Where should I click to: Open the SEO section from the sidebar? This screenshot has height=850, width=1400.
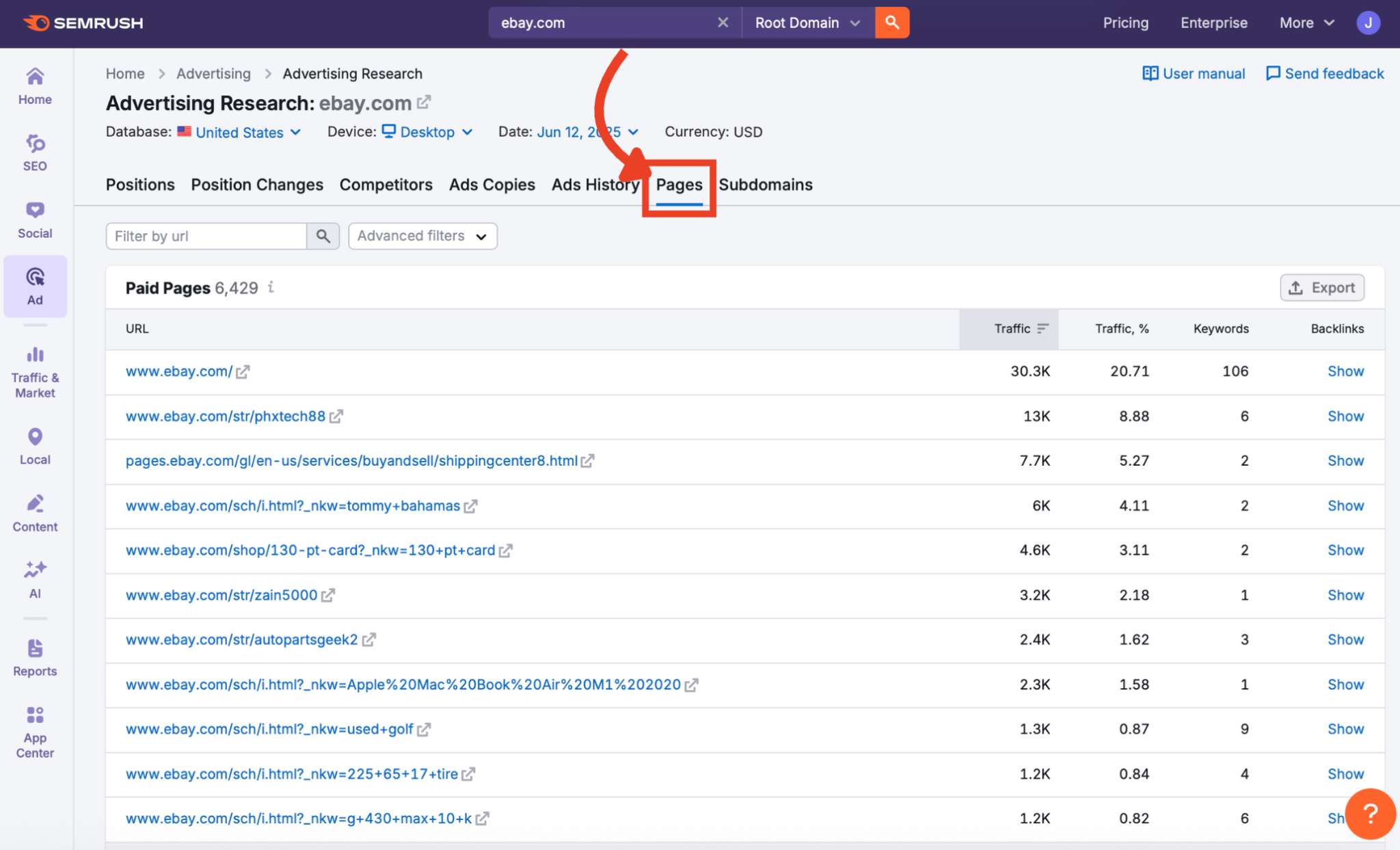point(34,152)
